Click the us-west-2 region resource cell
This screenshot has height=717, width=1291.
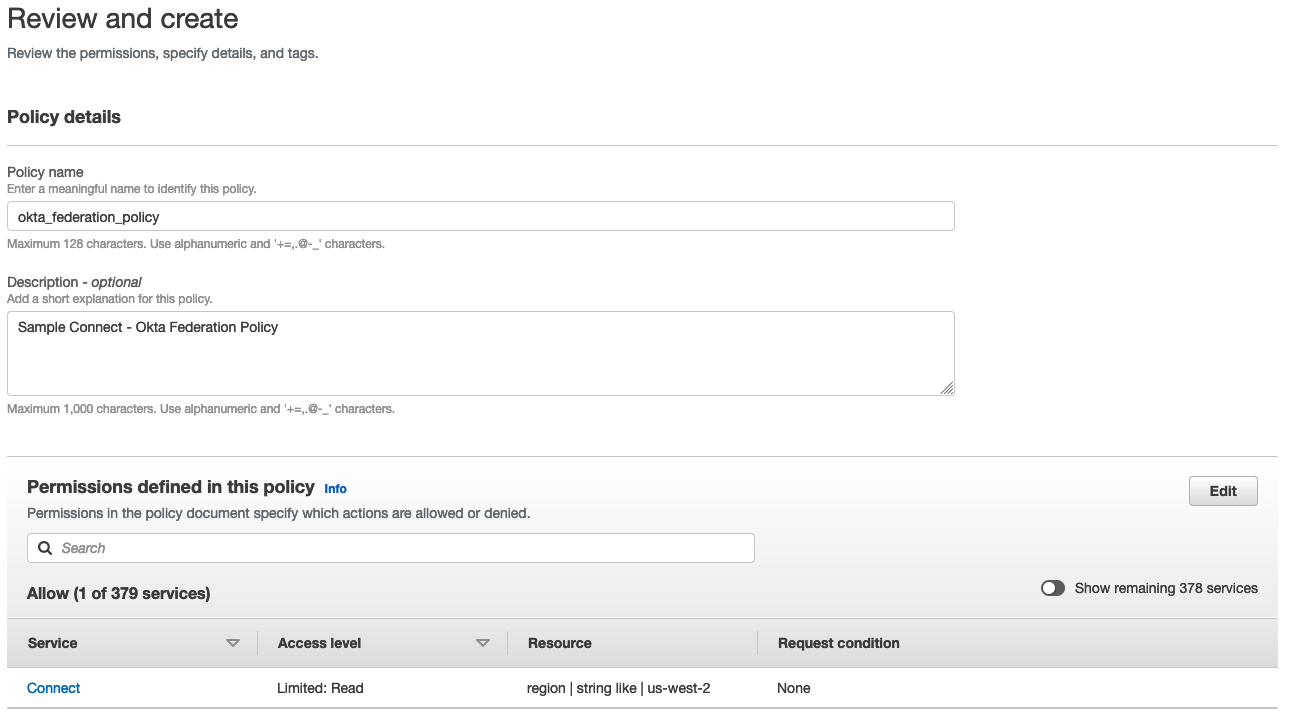coord(618,688)
